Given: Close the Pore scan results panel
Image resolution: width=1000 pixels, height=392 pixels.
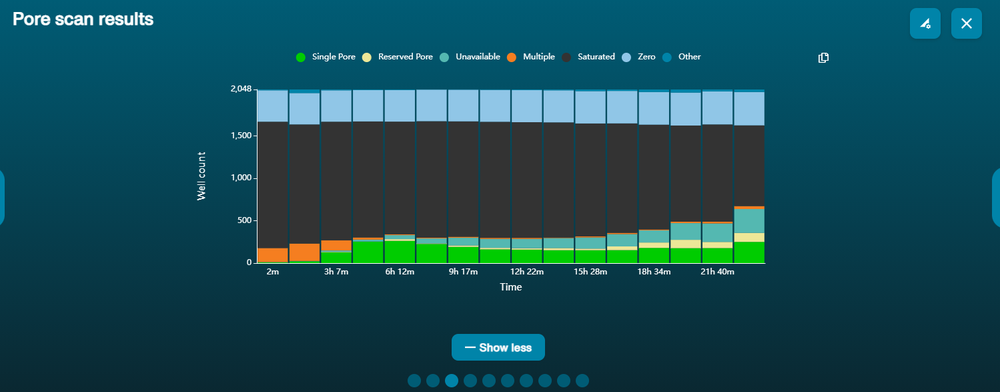Looking at the screenshot, I should coord(966,24).
